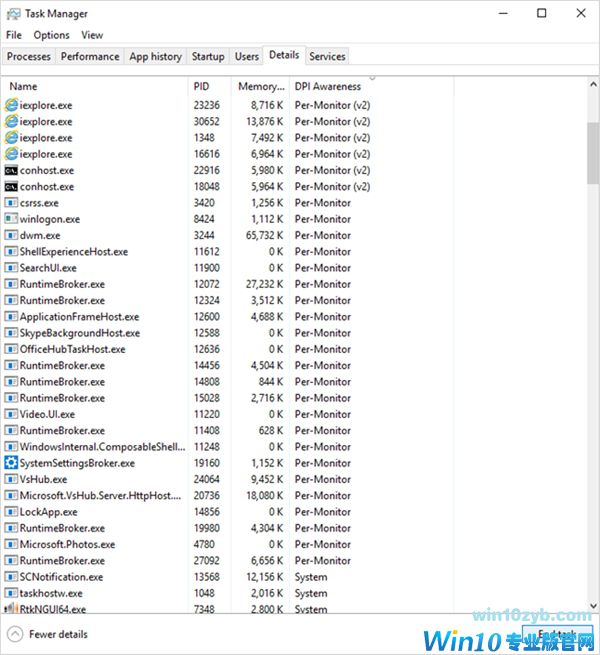This screenshot has width=600, height=655.
Task: Click the SearchUI.exe process icon
Action: [11, 268]
